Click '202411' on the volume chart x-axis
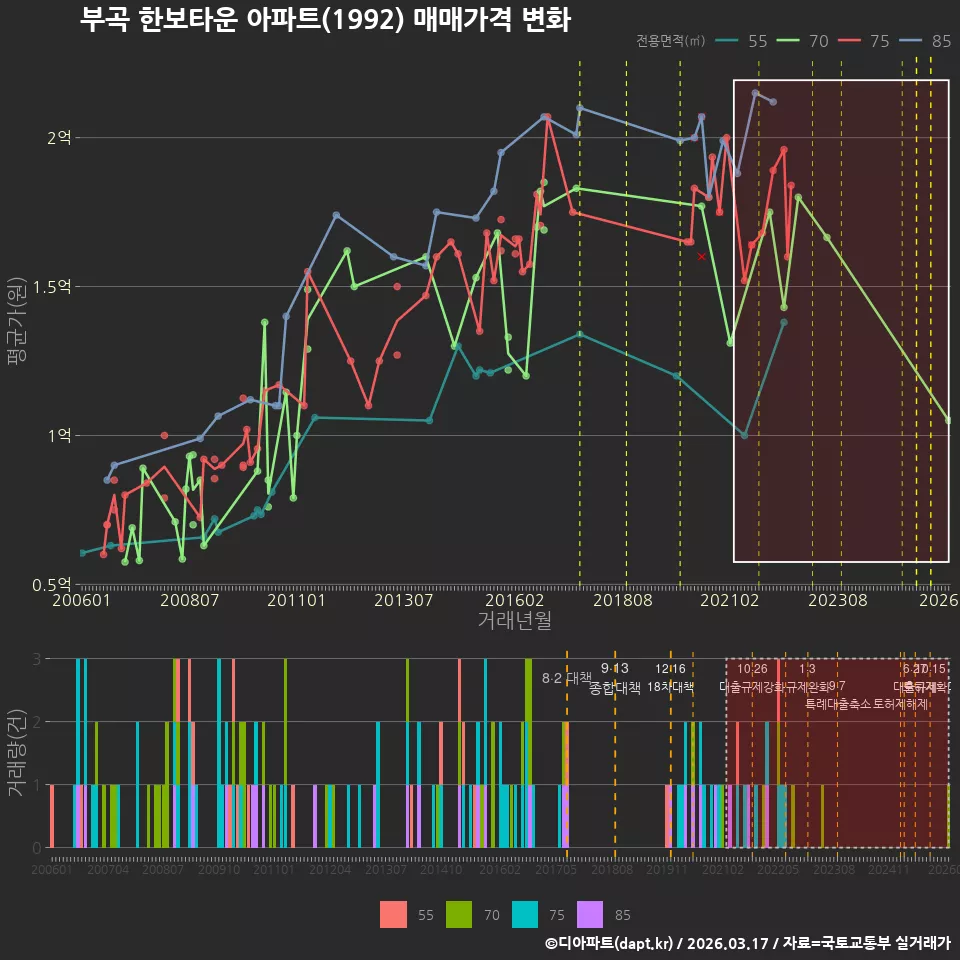The image size is (960, 960). tap(888, 869)
